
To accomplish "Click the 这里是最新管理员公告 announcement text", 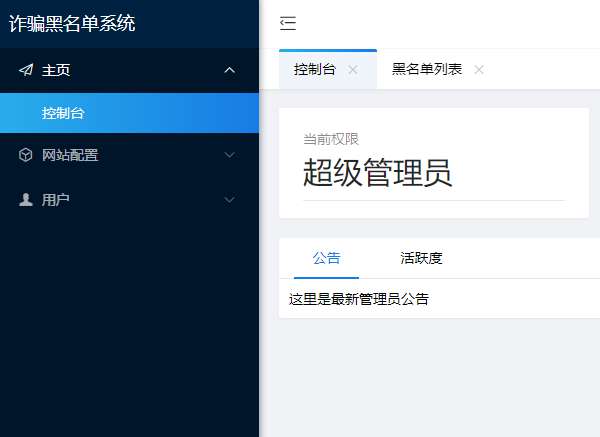I will [x=359, y=299].
